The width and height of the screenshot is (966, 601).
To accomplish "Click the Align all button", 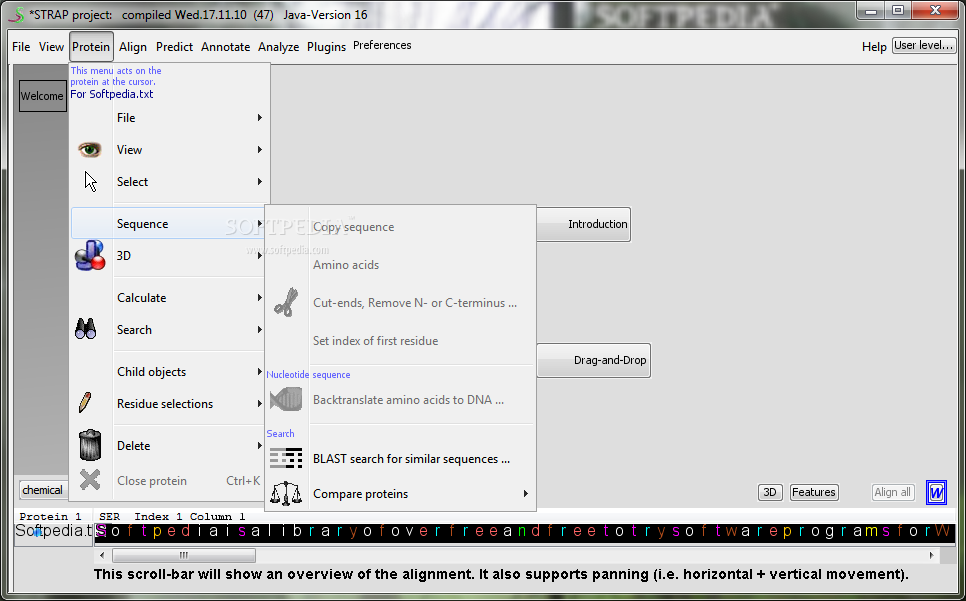I will [893, 492].
